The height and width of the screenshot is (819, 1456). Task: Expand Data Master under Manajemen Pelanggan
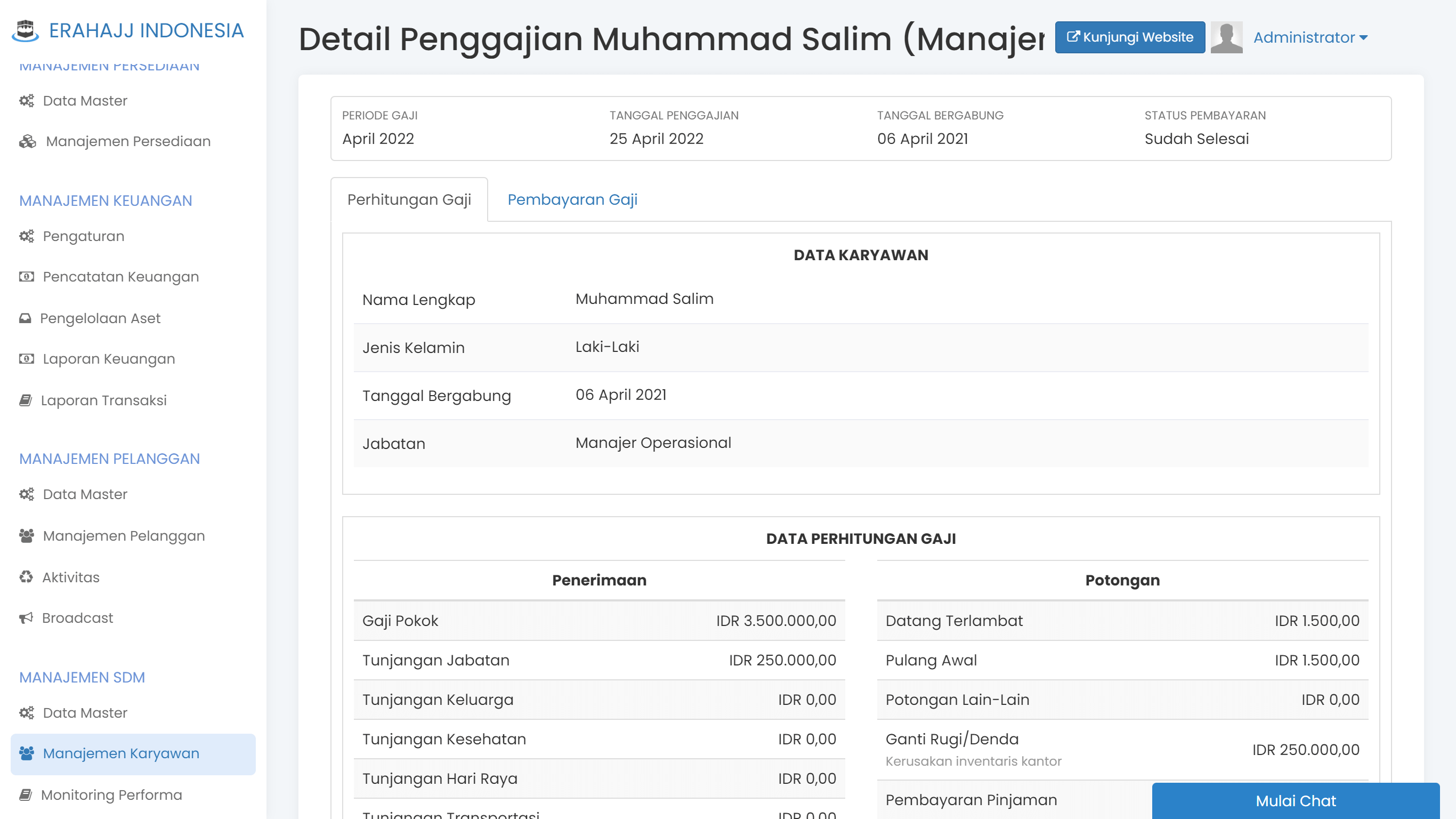click(85, 494)
